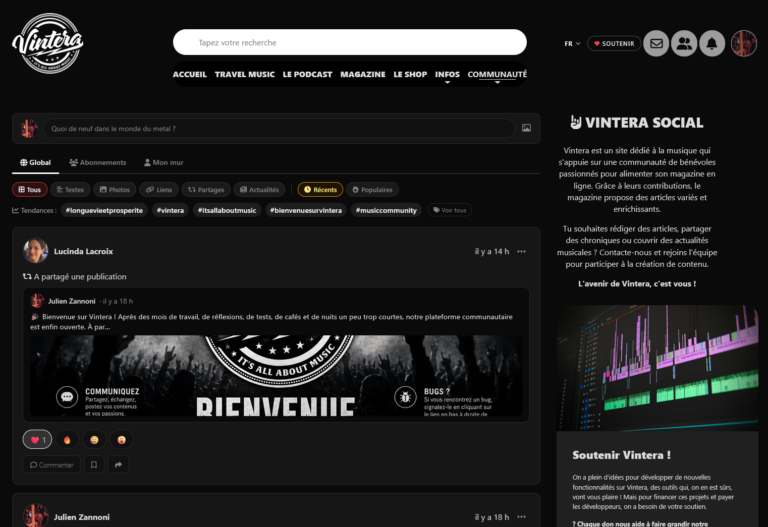Open the #itsallaboutmusic hashtag
This screenshot has width=768, height=527.
(x=227, y=210)
